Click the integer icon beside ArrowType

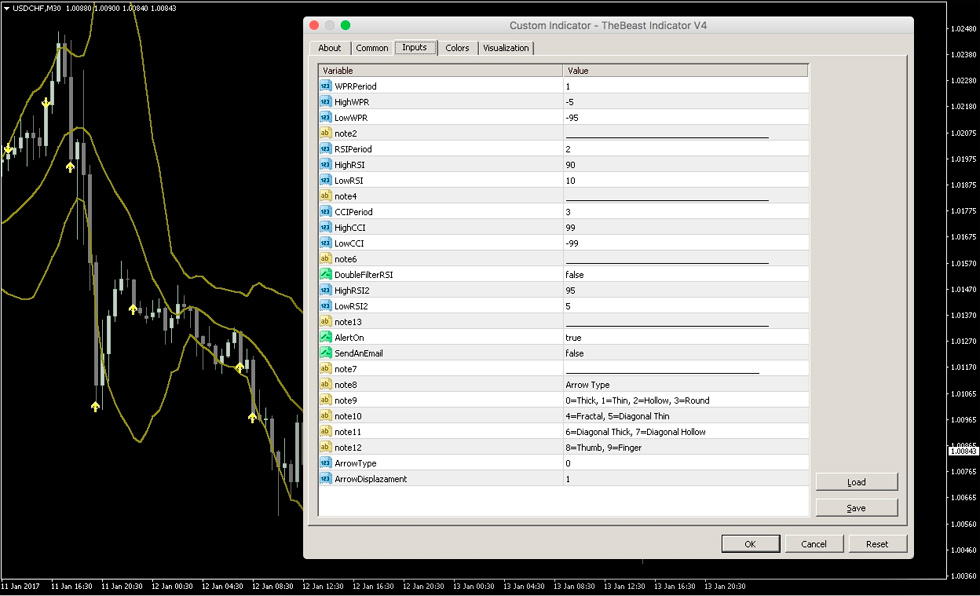(x=326, y=463)
